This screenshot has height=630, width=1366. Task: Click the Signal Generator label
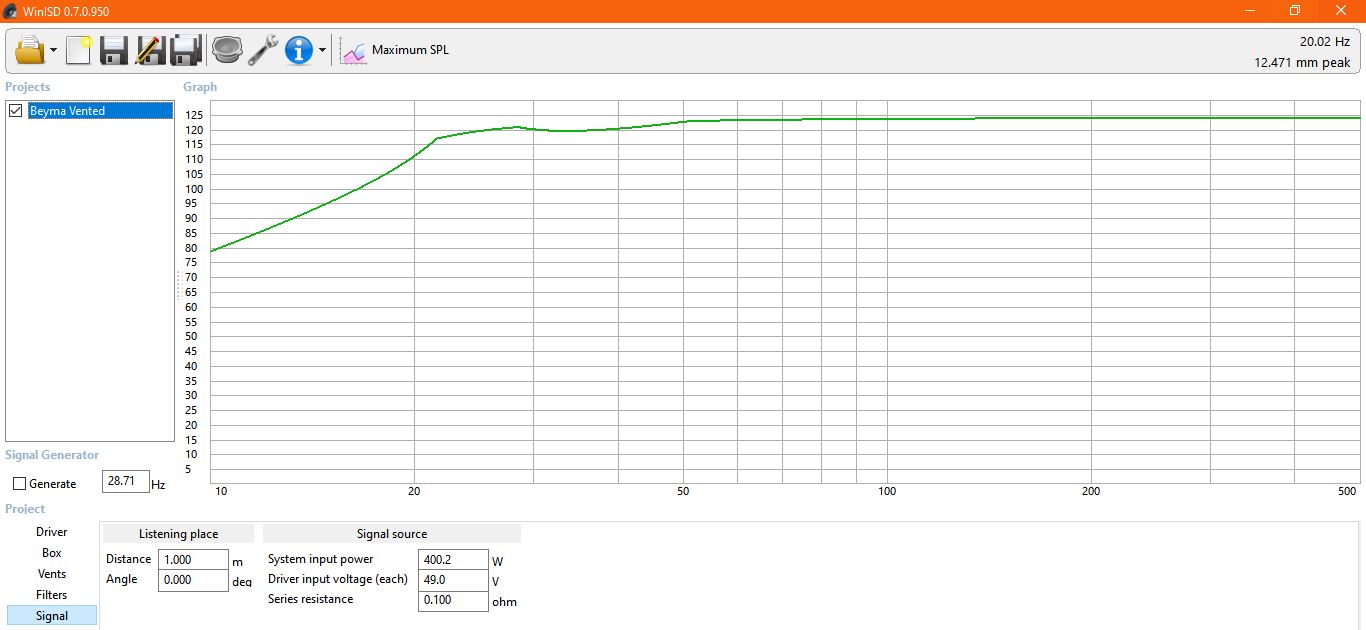pyautogui.click(x=52, y=455)
